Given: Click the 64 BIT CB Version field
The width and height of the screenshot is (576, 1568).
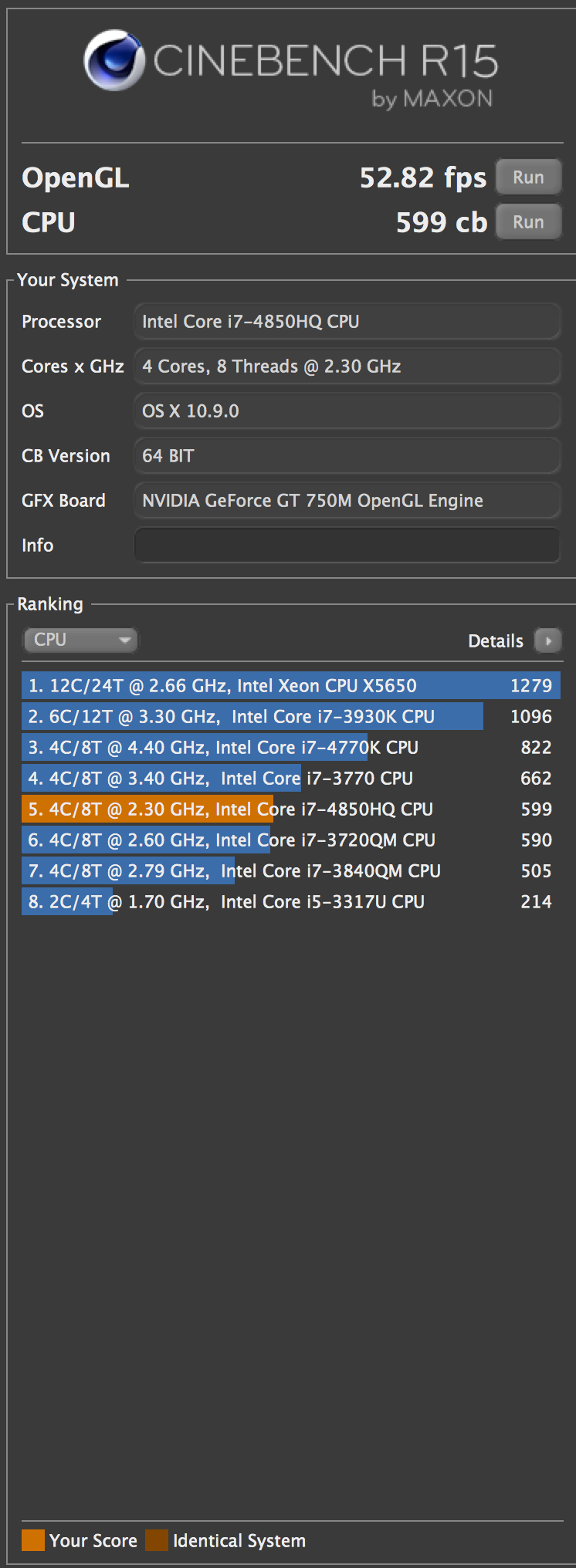Looking at the screenshot, I should 347,455.
